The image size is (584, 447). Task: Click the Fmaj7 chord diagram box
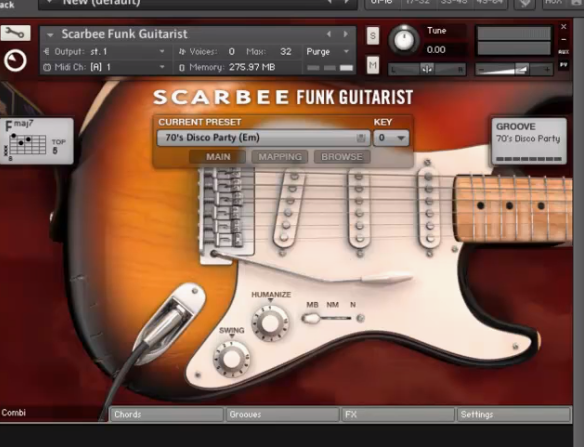36,141
